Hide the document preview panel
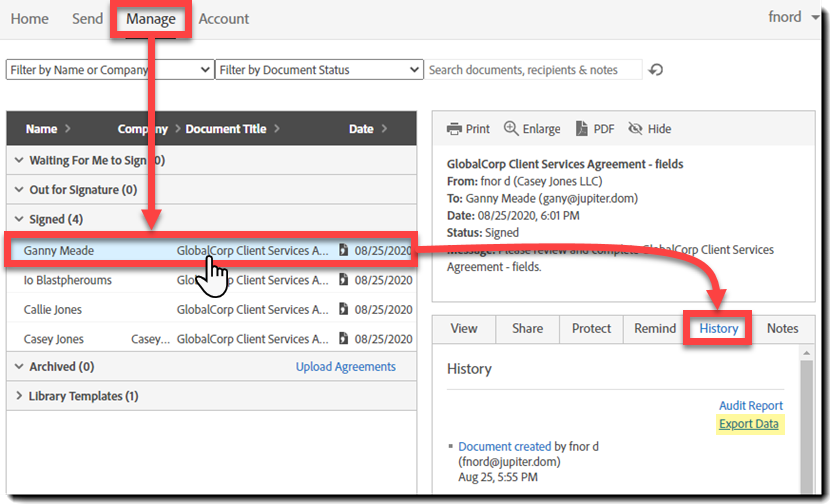This screenshot has height=504, width=830. [x=649, y=129]
